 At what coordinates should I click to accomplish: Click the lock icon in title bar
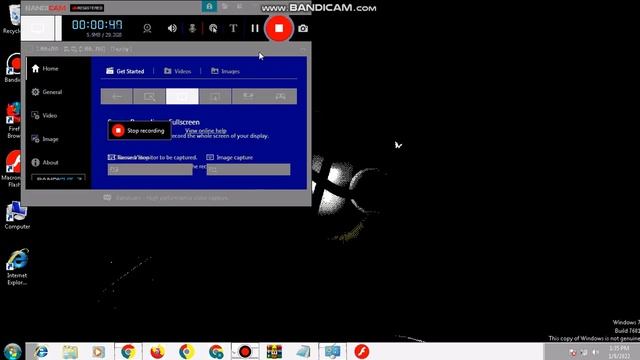click(209, 6)
